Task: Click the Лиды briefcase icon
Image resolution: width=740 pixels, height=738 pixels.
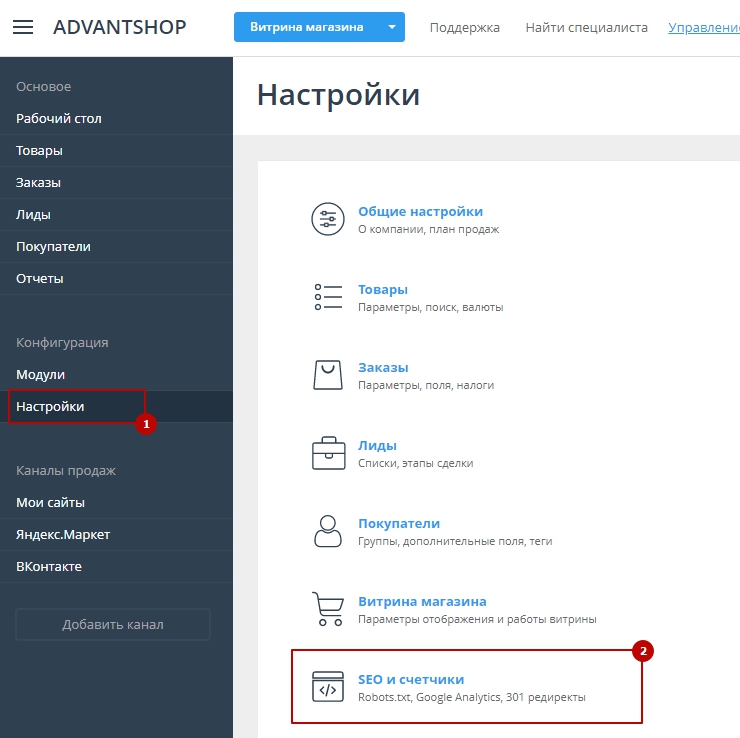Action: click(x=328, y=453)
